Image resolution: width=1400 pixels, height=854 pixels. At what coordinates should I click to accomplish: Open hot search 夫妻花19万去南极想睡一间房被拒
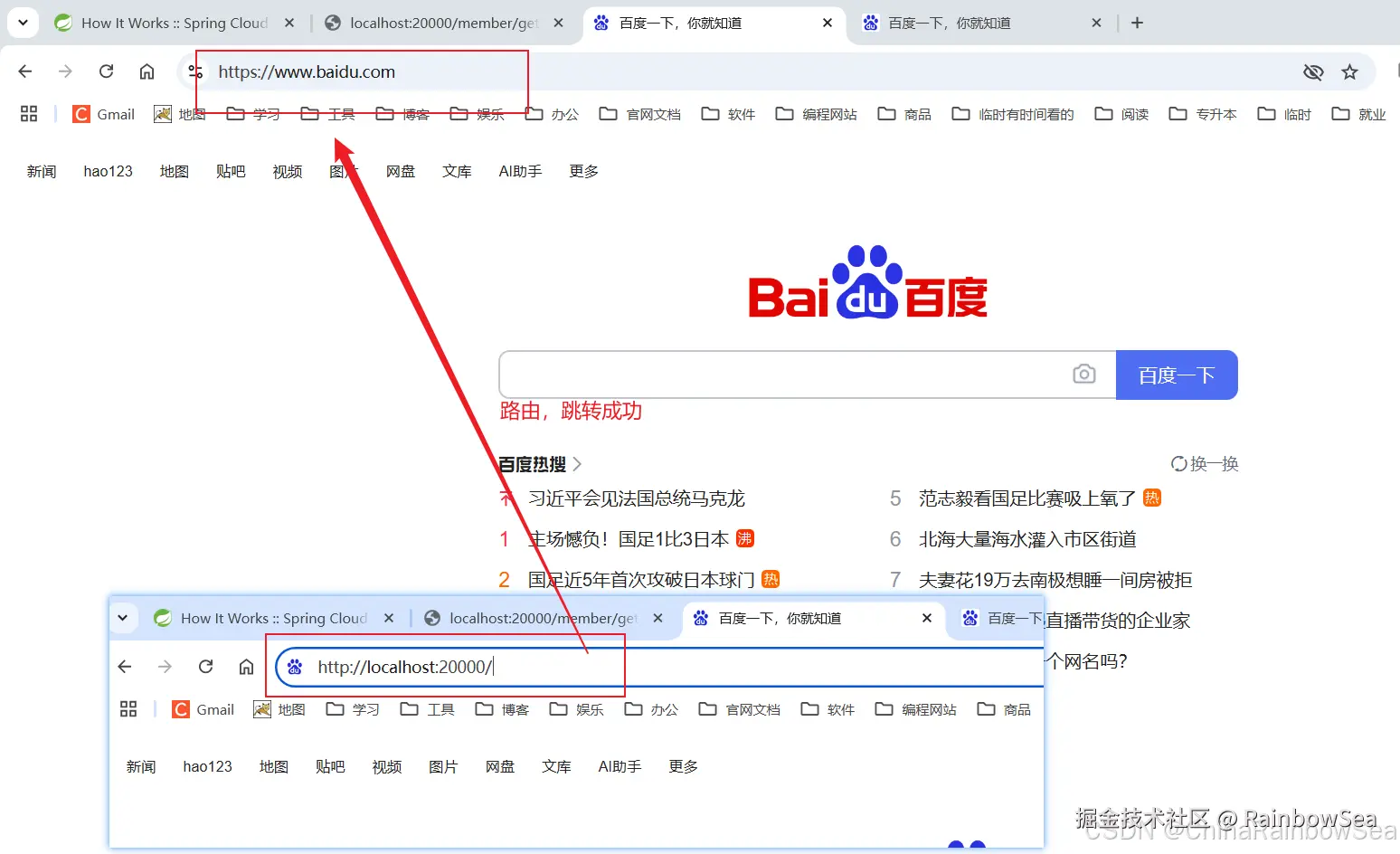pyautogui.click(x=1055, y=580)
